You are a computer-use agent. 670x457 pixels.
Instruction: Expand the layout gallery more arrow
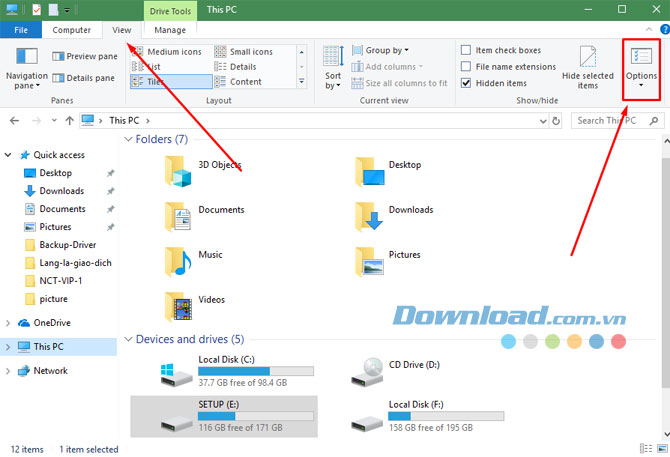[302, 81]
